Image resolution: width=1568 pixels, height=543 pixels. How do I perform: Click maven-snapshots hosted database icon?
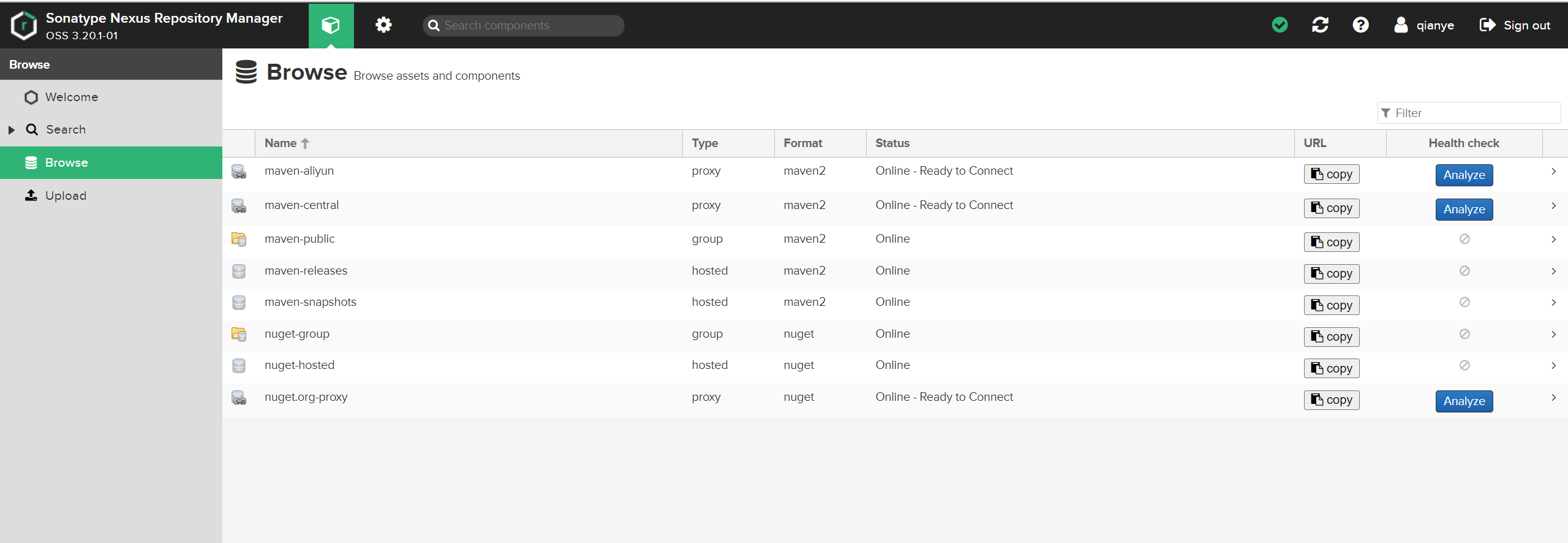[x=239, y=302]
